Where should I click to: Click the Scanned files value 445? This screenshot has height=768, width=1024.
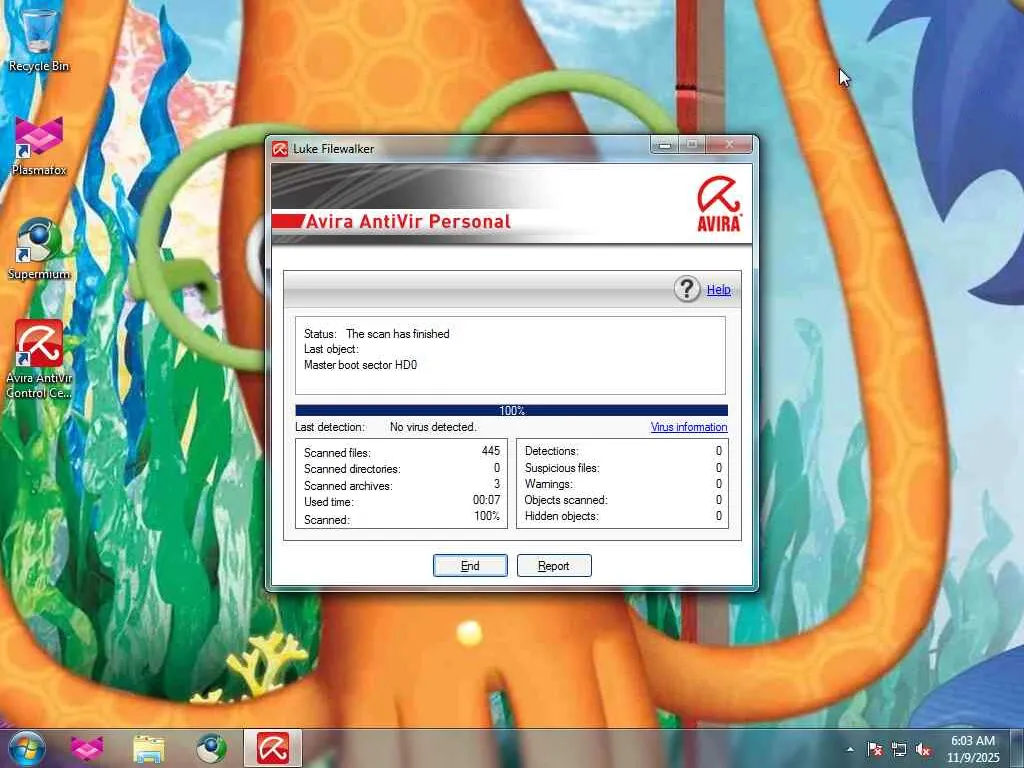click(x=490, y=451)
